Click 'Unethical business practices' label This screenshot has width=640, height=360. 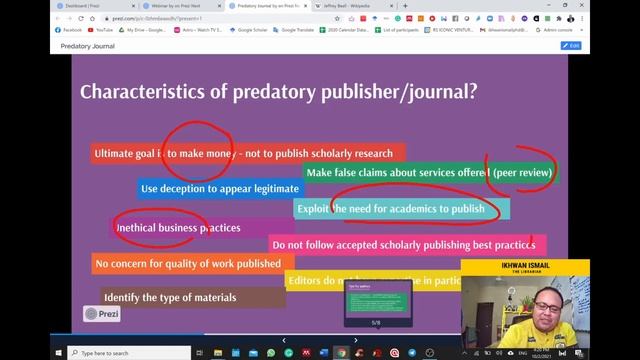pos(202,228)
